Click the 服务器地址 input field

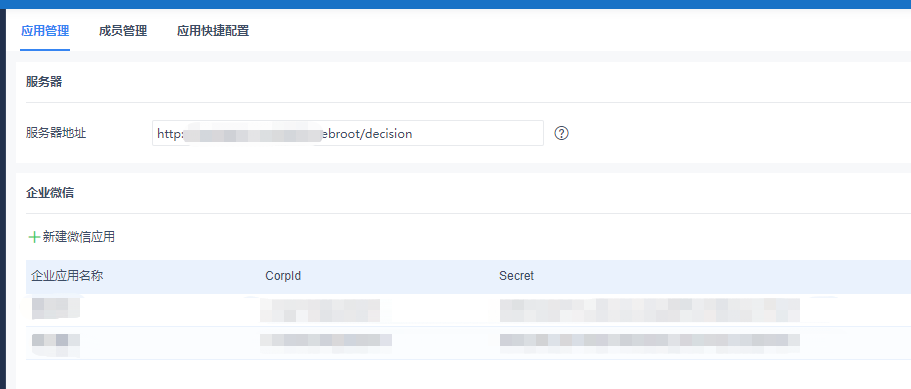point(347,133)
